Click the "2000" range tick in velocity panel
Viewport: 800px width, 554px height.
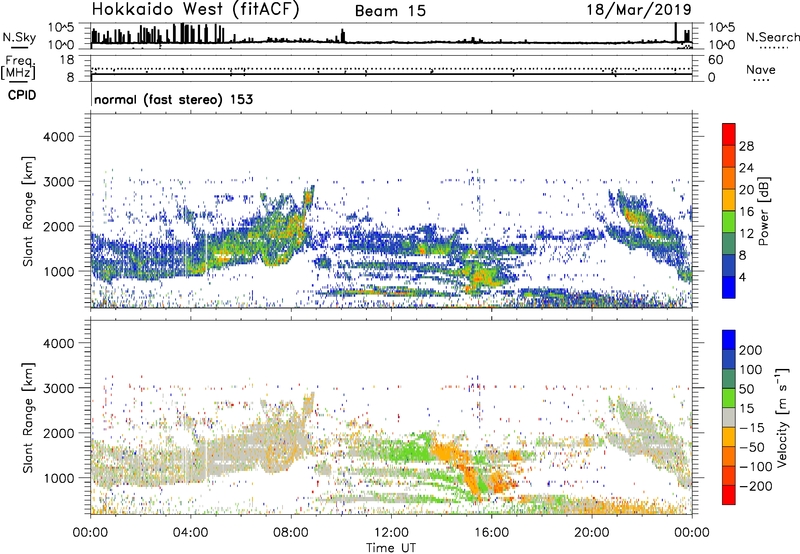tap(59, 433)
